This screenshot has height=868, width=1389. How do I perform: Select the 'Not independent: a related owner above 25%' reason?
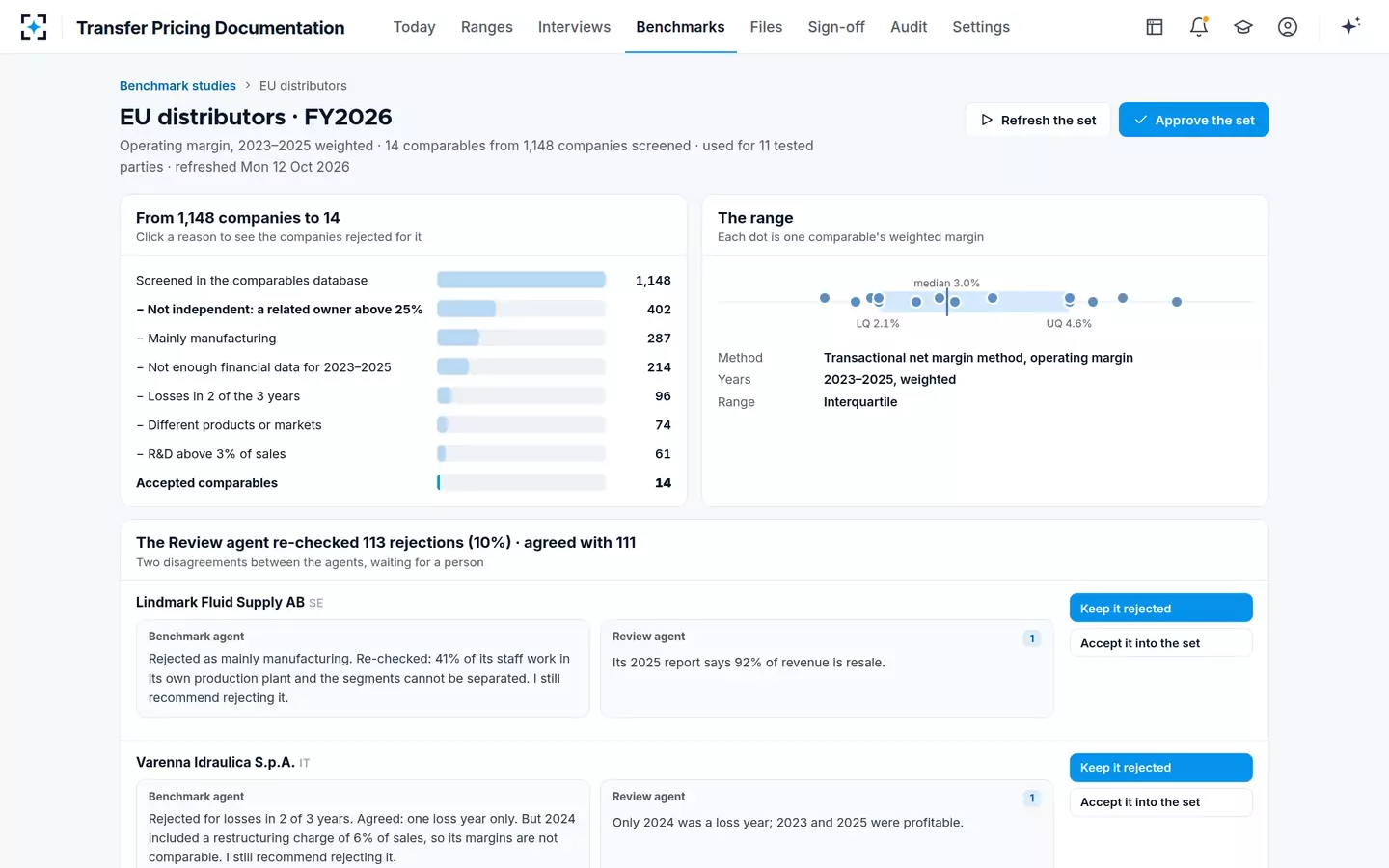pyautogui.click(x=403, y=310)
